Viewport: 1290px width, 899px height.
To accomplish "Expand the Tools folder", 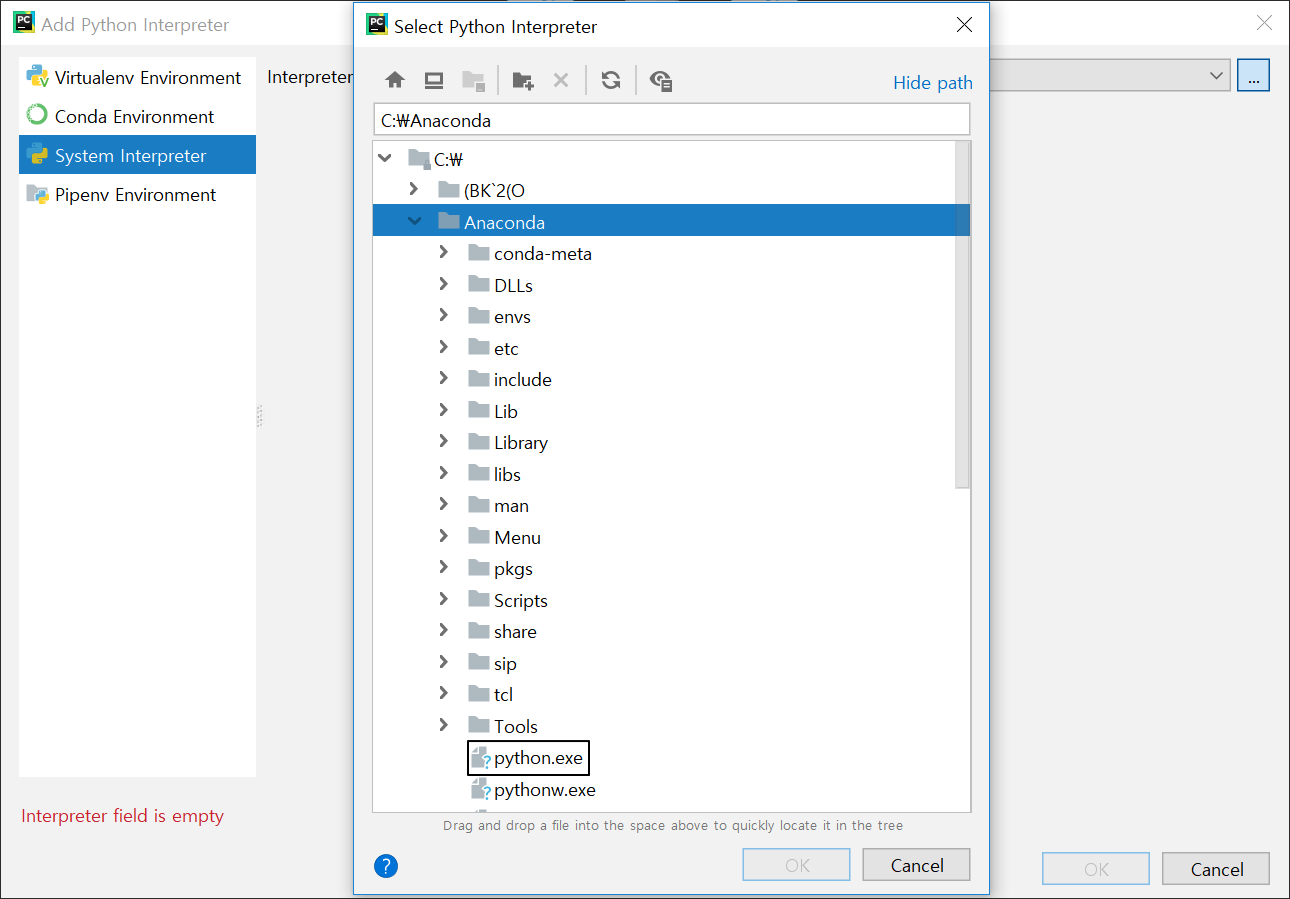I will [x=443, y=726].
